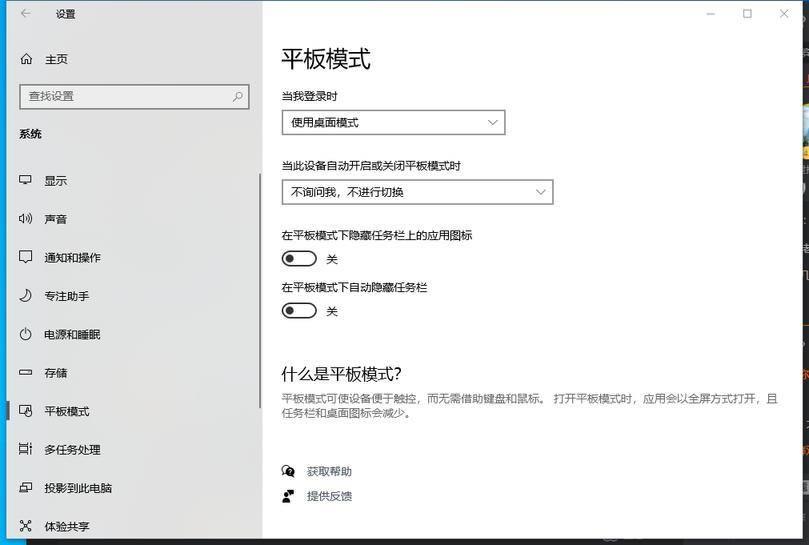
Task: Click the power and sleep (电源和睡眠) icon
Action: [25, 334]
